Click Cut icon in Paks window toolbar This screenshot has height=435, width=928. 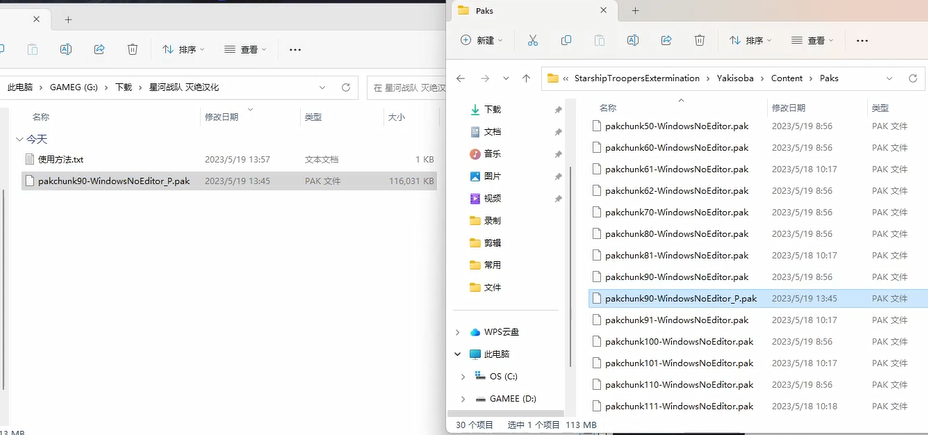533,40
